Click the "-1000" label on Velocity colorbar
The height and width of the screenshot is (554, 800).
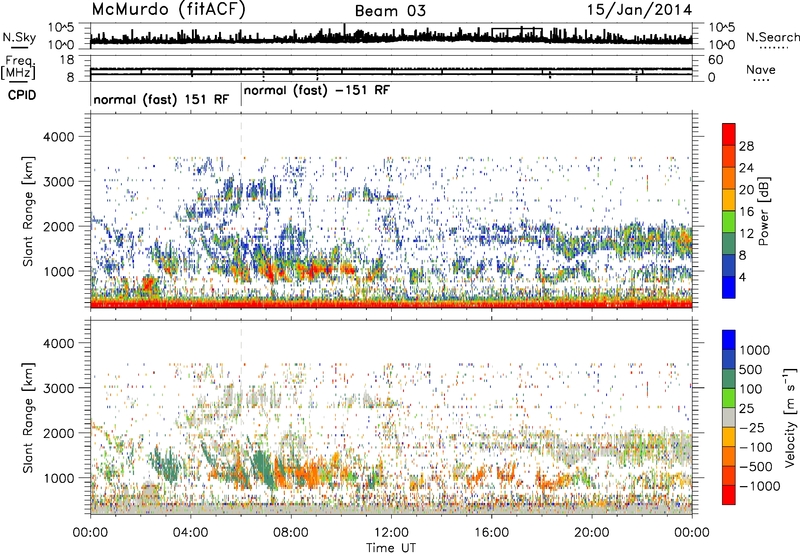pyautogui.click(x=760, y=486)
